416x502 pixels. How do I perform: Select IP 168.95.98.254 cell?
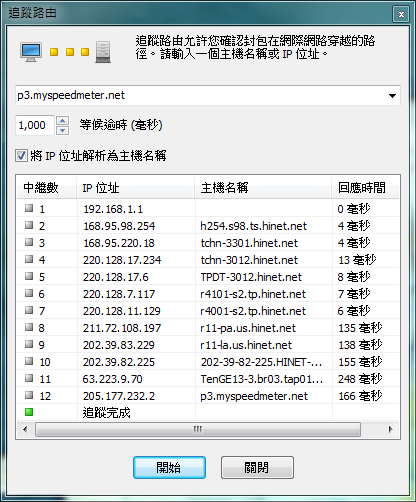click(119, 226)
